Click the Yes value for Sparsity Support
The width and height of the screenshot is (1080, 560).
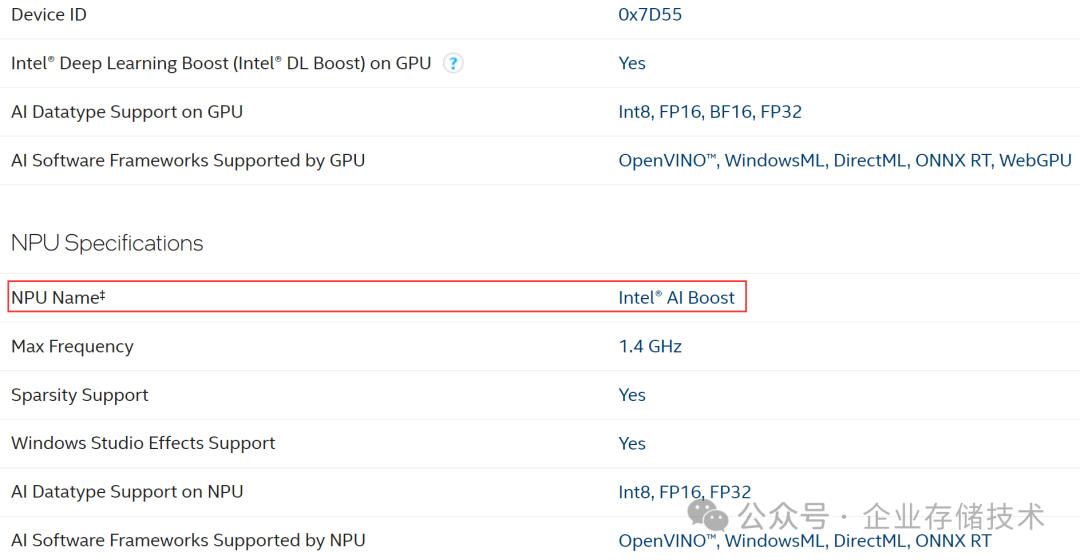point(632,395)
